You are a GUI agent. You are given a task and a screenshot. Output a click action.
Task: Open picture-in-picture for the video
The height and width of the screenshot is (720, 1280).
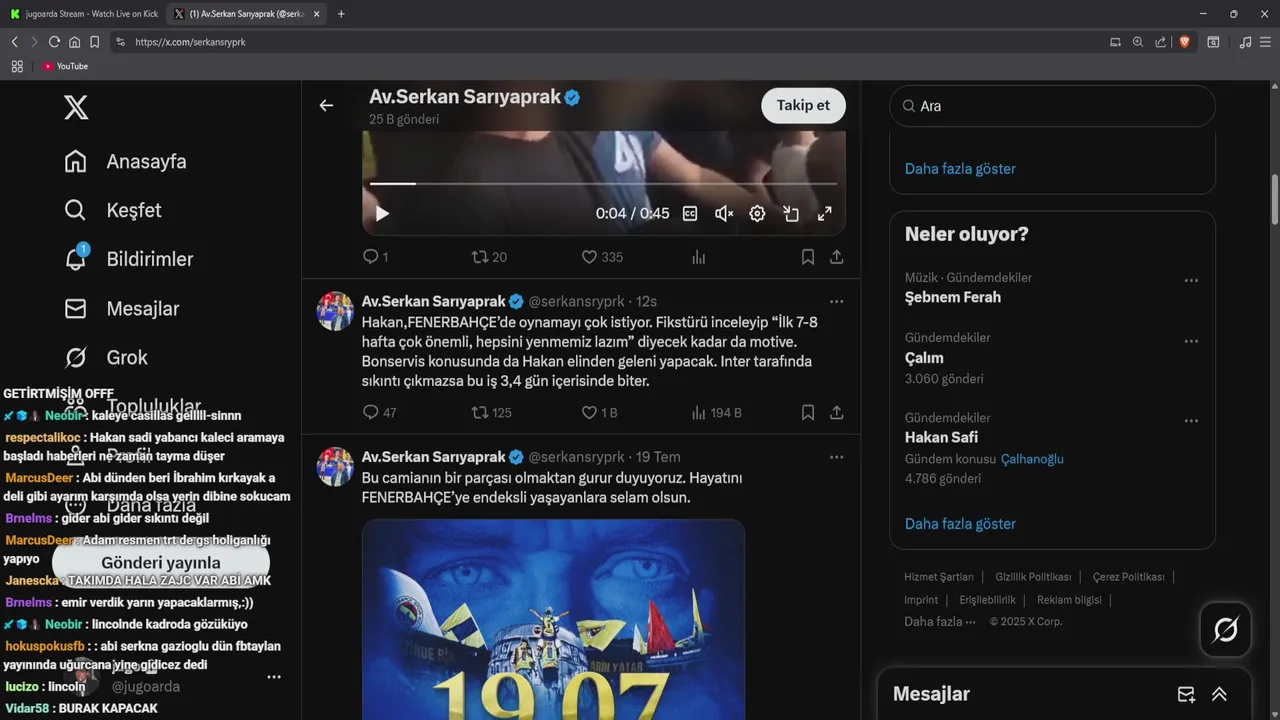pyautogui.click(x=791, y=213)
